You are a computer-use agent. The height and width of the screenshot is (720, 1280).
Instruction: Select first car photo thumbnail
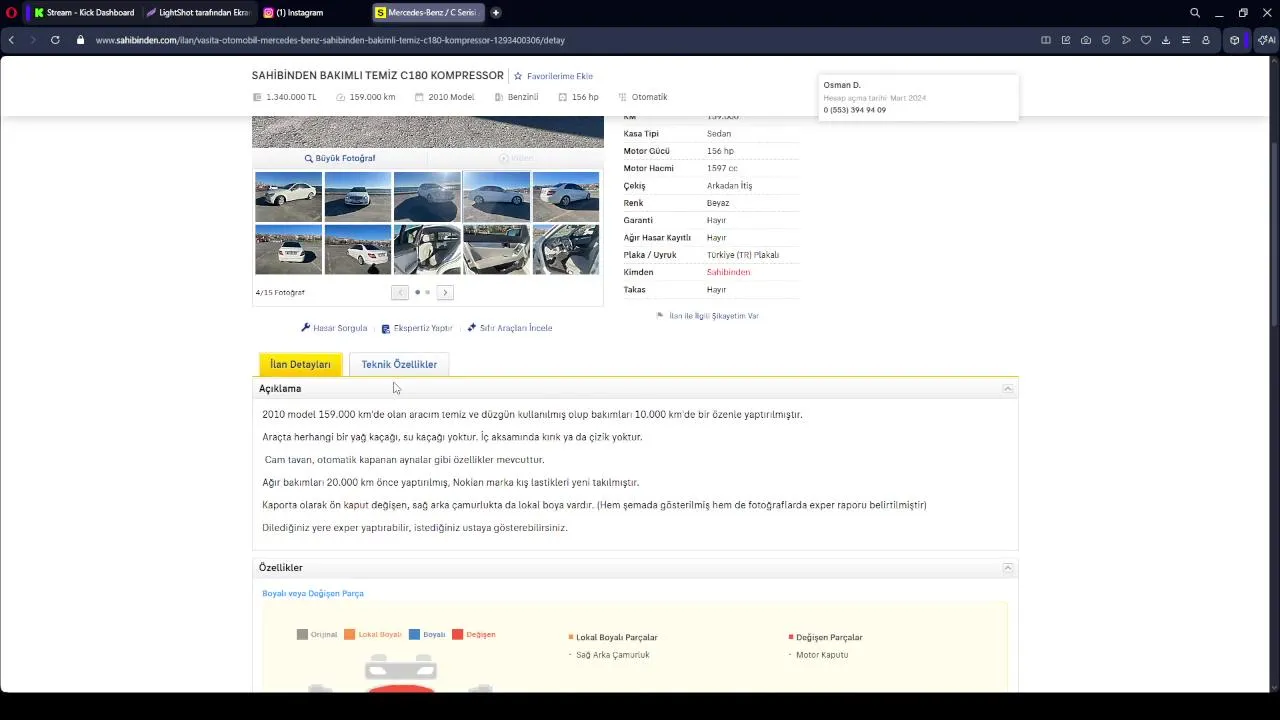[288, 197]
